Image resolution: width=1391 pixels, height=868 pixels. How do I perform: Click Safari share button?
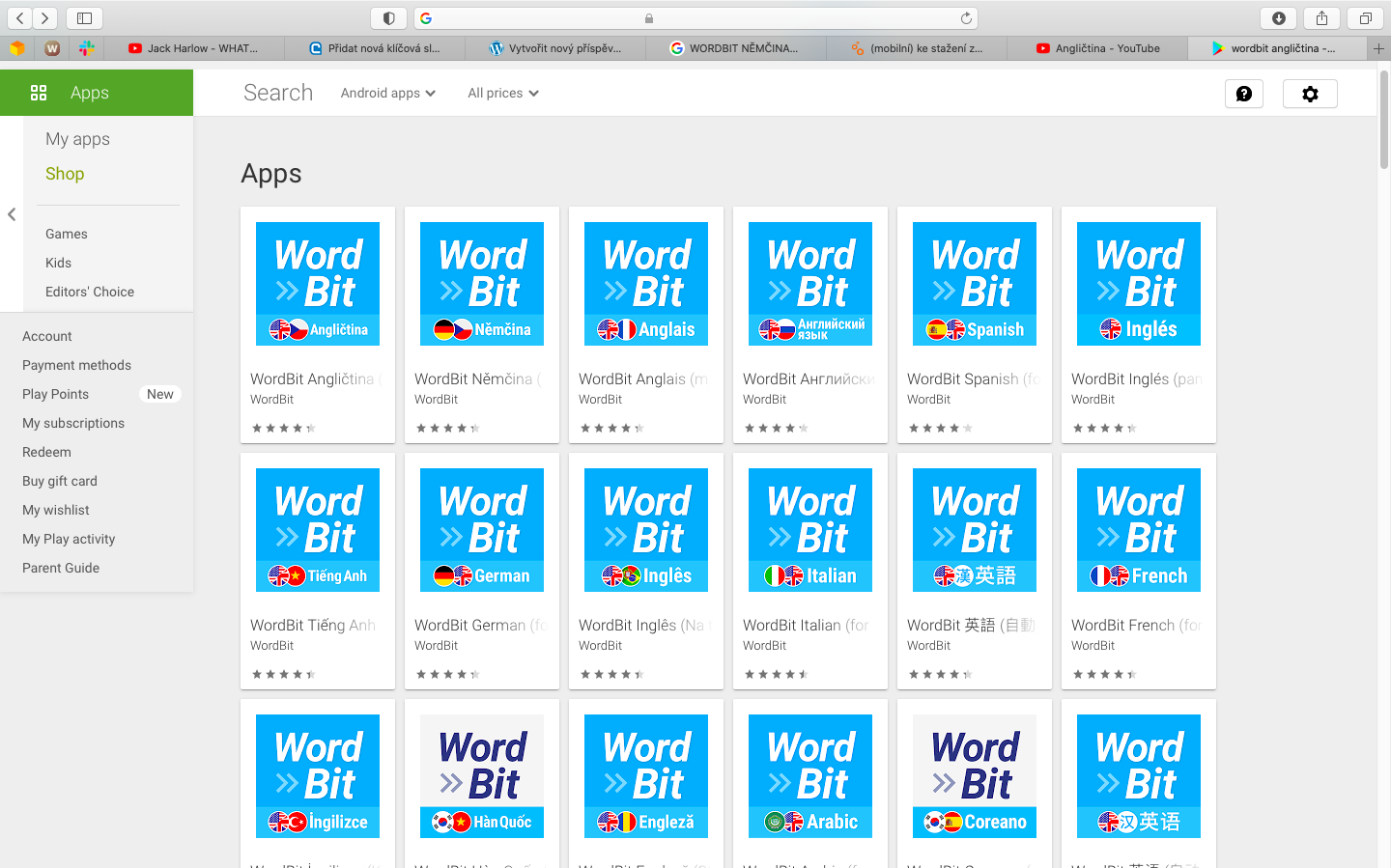[x=1321, y=18]
